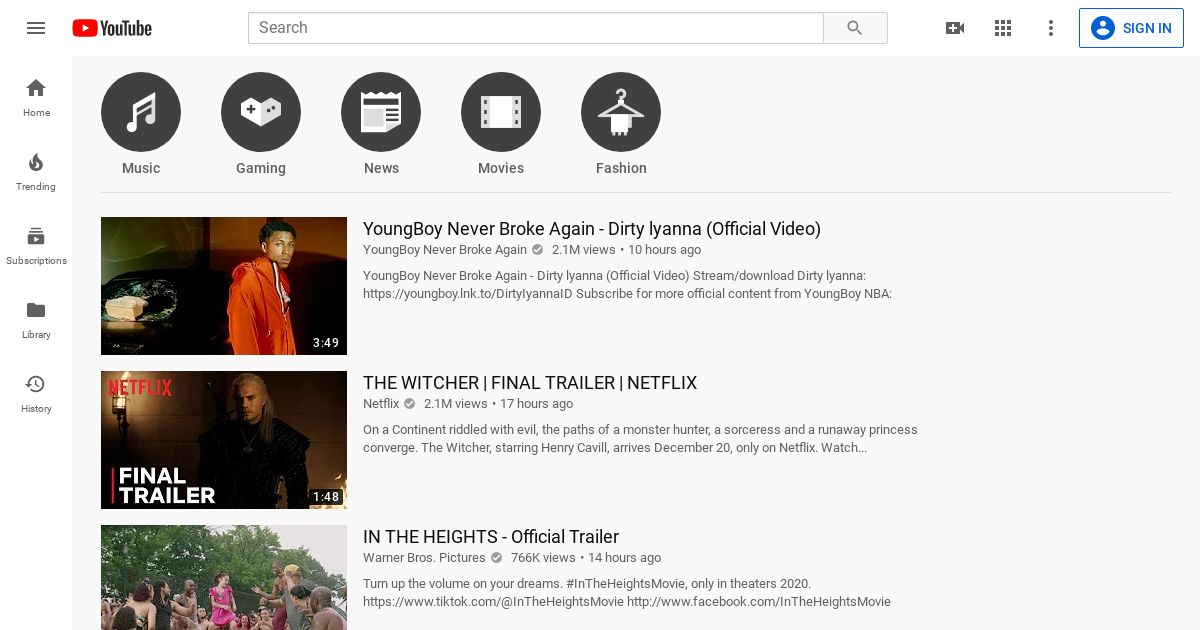Open the YoungBoy Never Broke Again channel link

point(445,250)
